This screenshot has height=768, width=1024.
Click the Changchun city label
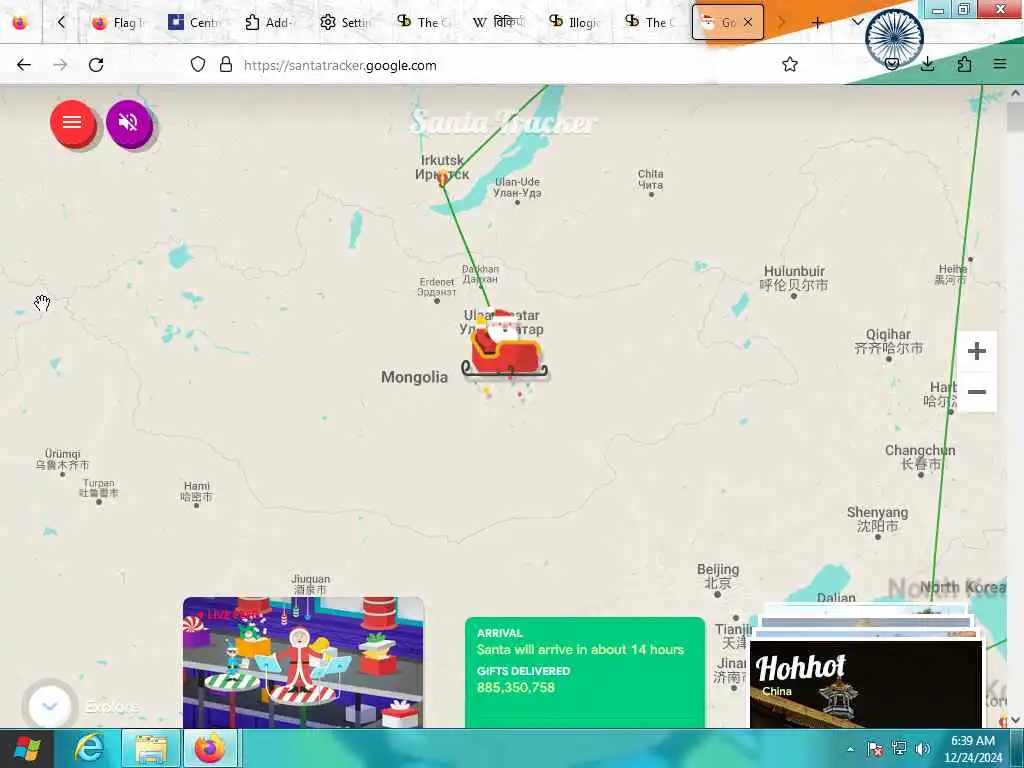point(920,456)
